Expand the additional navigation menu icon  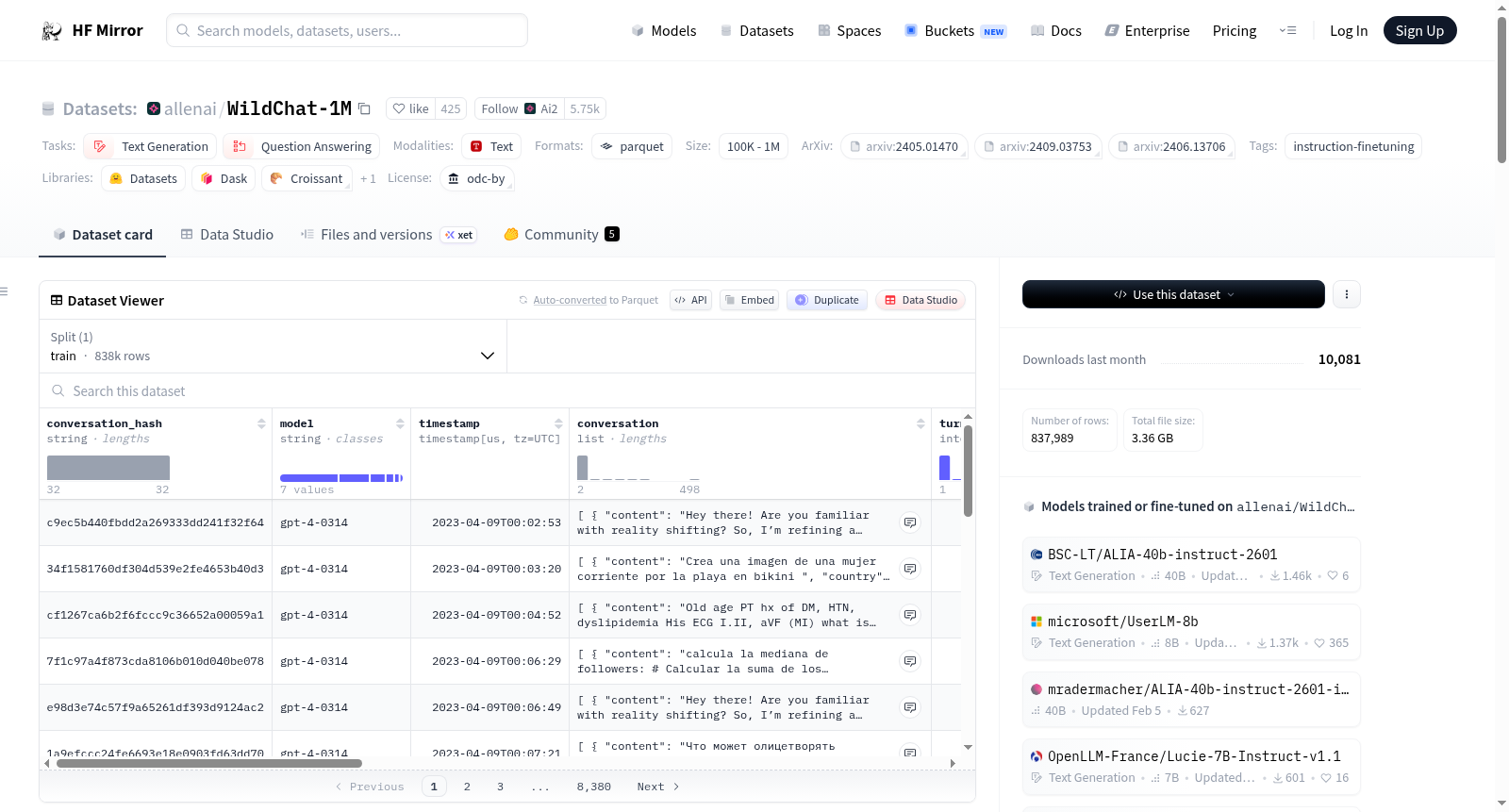[1287, 30]
